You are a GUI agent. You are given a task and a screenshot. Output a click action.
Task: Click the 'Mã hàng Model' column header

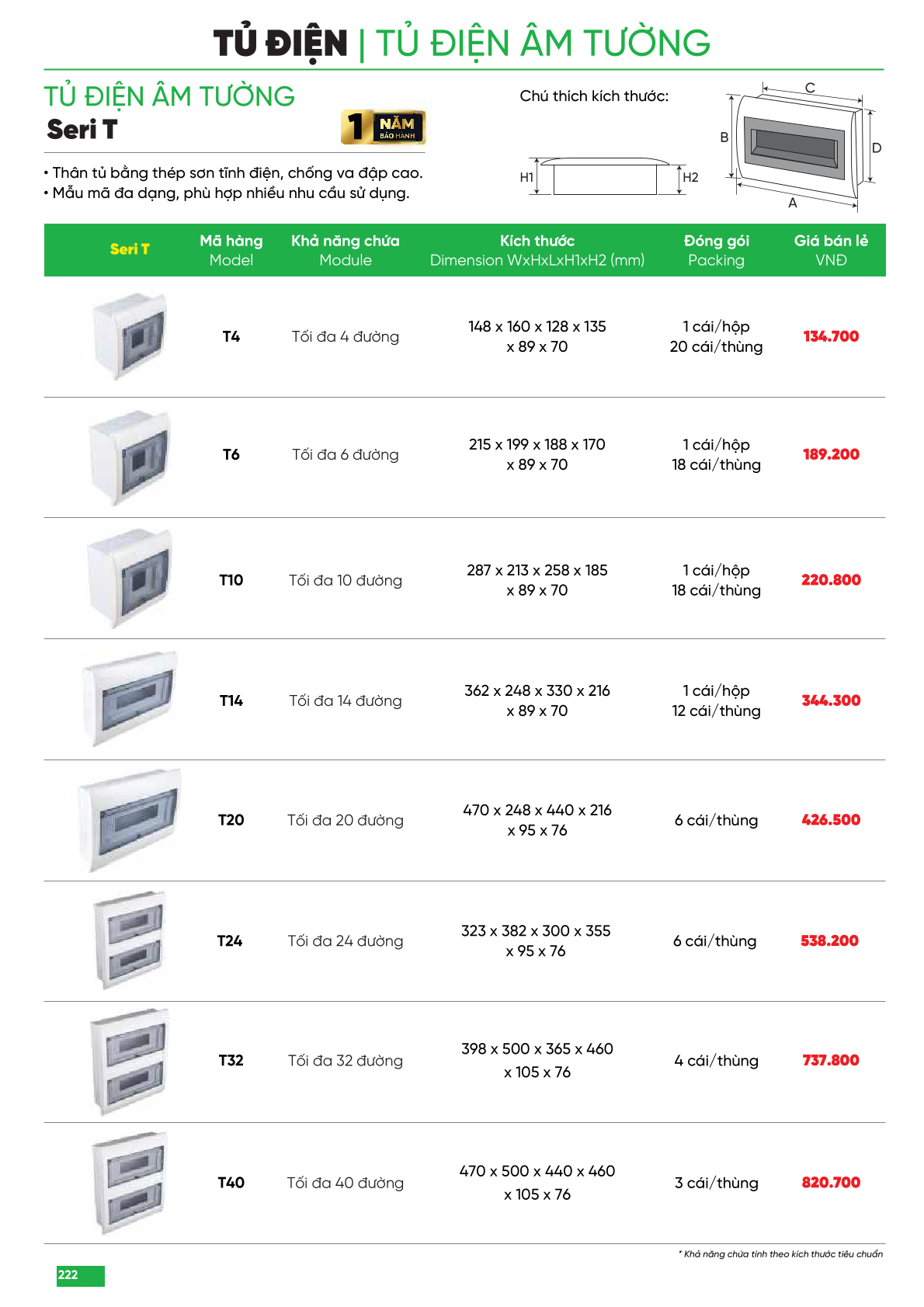231,250
